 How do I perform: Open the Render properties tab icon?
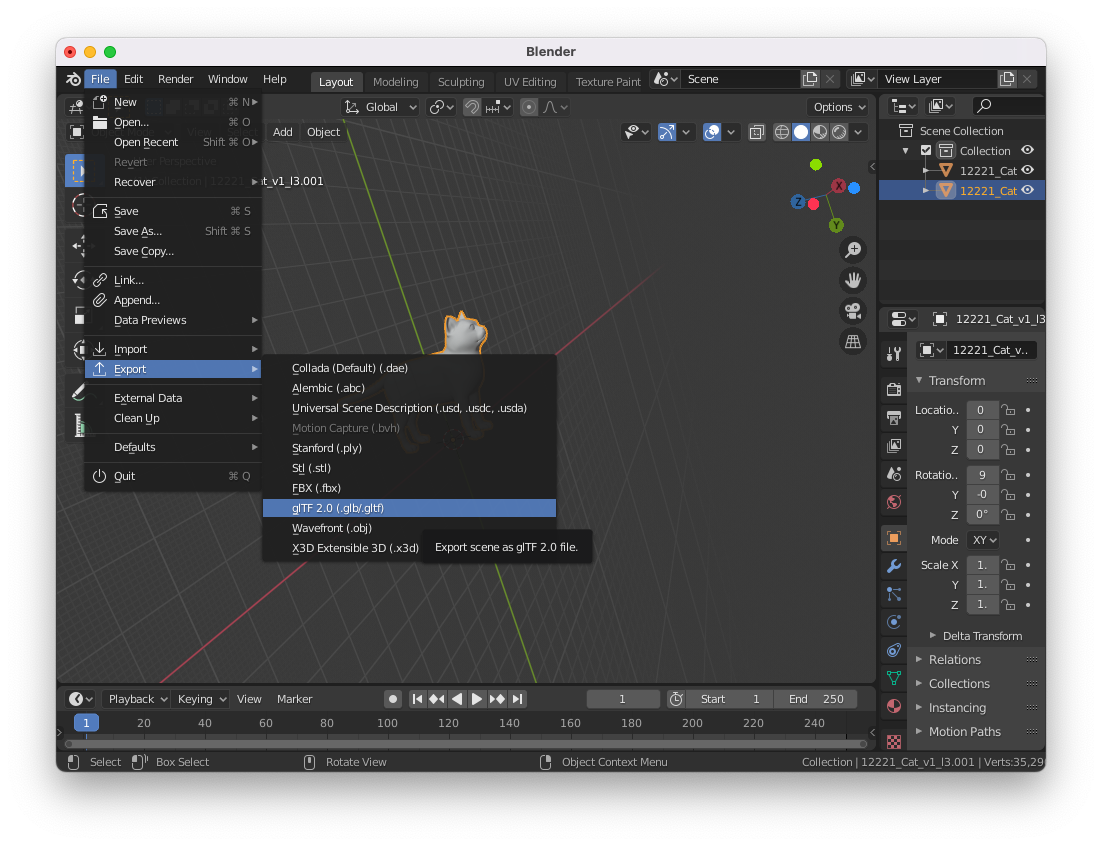(x=894, y=389)
